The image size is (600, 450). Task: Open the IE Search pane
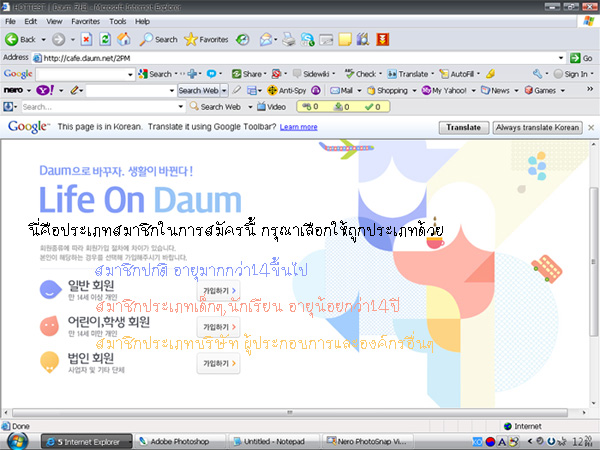[158, 39]
